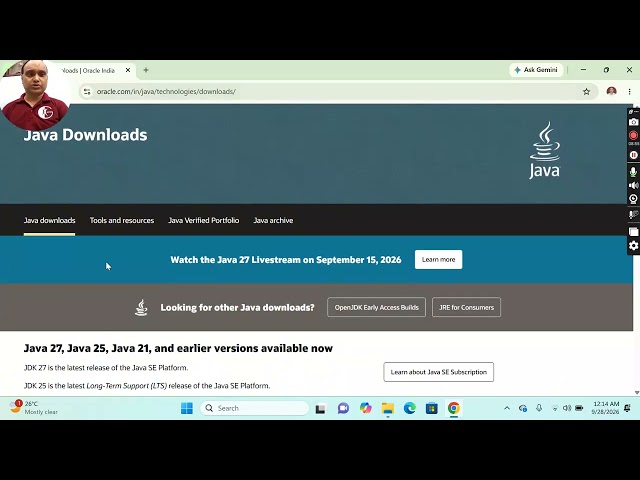Open Task View on the taskbar
Image resolution: width=640 pixels, height=480 pixels.
[x=321, y=408]
